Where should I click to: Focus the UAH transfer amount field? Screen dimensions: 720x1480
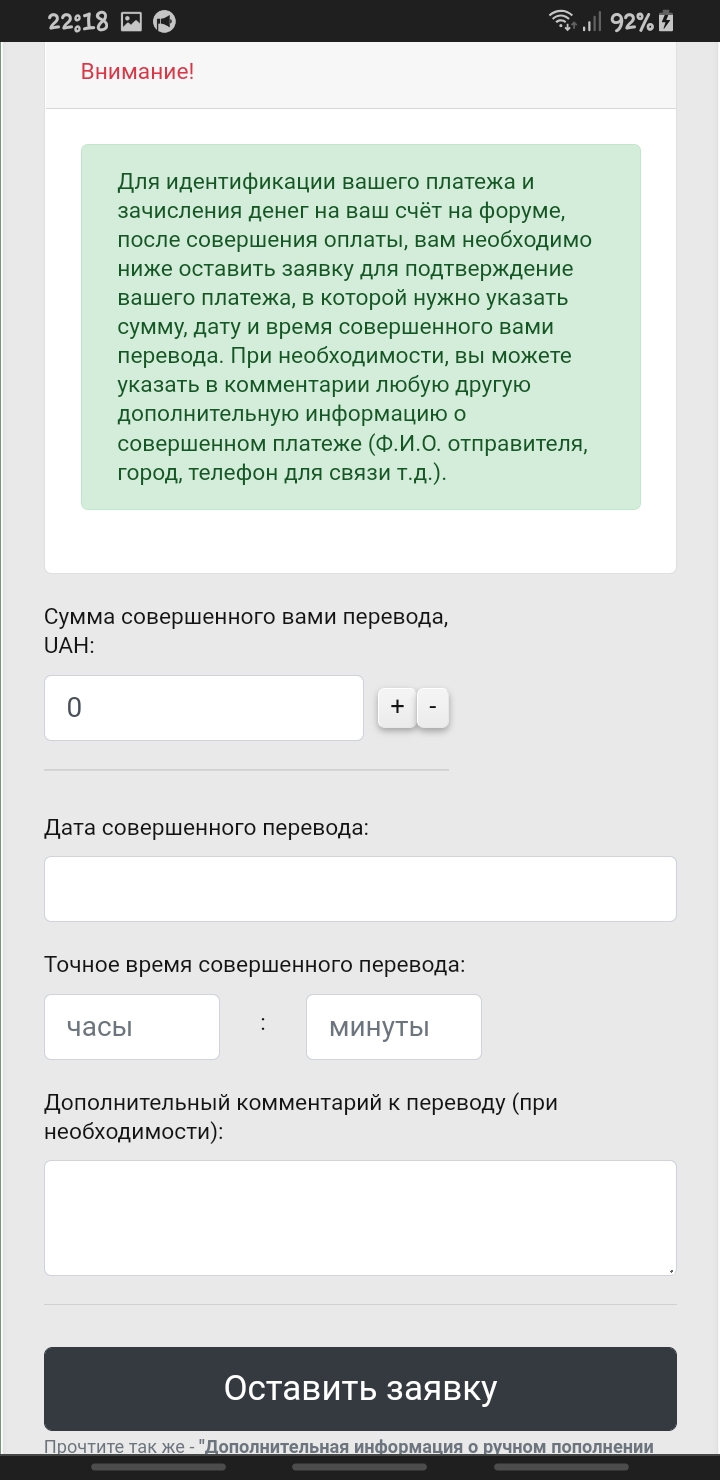[204, 708]
